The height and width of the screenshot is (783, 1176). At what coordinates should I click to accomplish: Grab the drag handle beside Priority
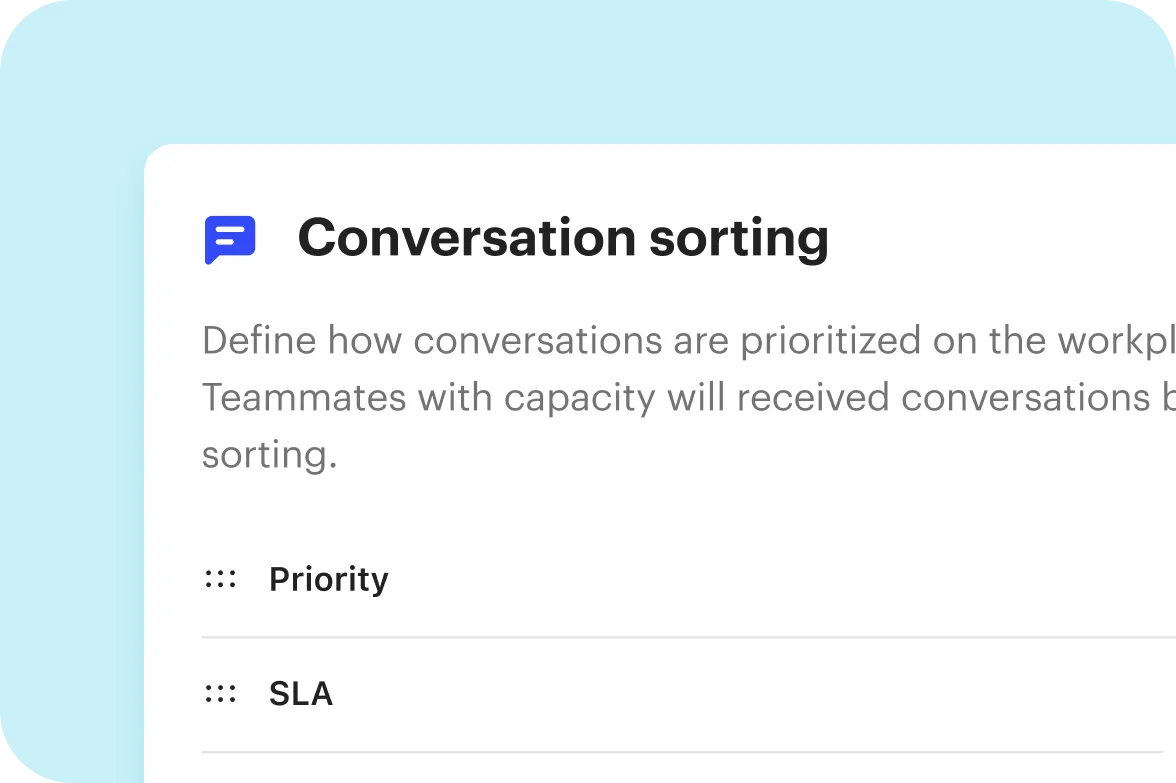point(220,579)
